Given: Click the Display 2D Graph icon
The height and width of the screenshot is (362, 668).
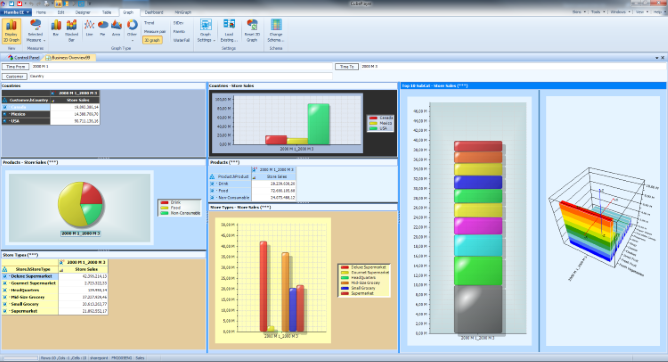Looking at the screenshot, I should [x=11, y=31].
